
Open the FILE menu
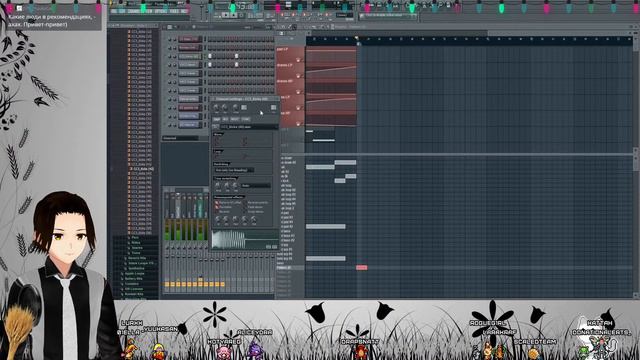(x=113, y=11)
